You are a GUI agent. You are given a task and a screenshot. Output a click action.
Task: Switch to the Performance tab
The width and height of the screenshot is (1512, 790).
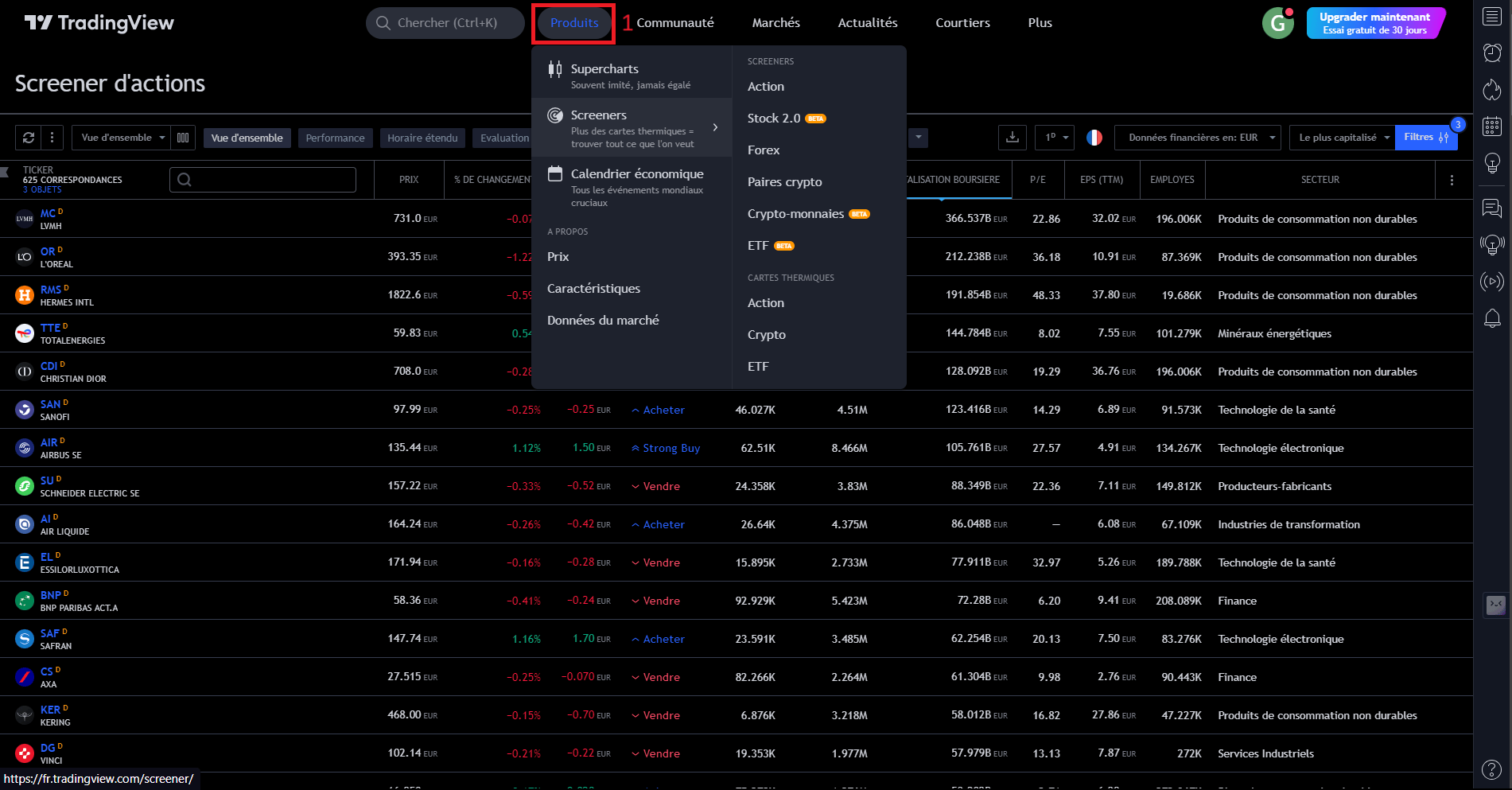(335, 138)
